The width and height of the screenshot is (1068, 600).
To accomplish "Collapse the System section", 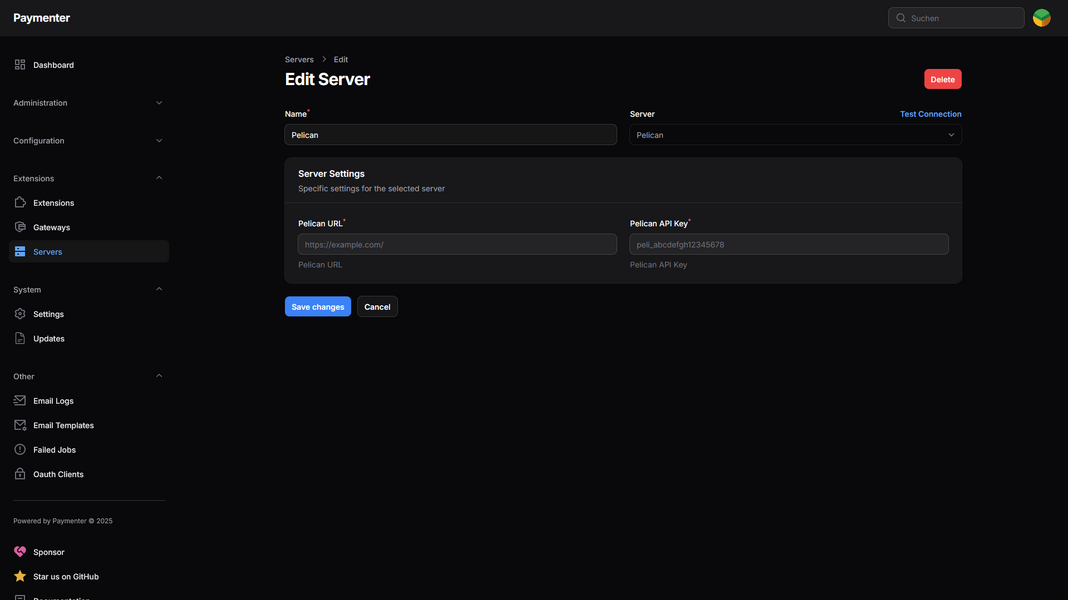I will [89, 289].
